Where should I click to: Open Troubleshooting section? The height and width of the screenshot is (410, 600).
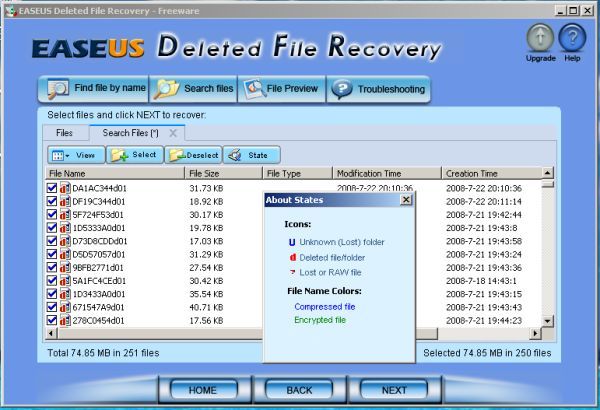point(378,89)
